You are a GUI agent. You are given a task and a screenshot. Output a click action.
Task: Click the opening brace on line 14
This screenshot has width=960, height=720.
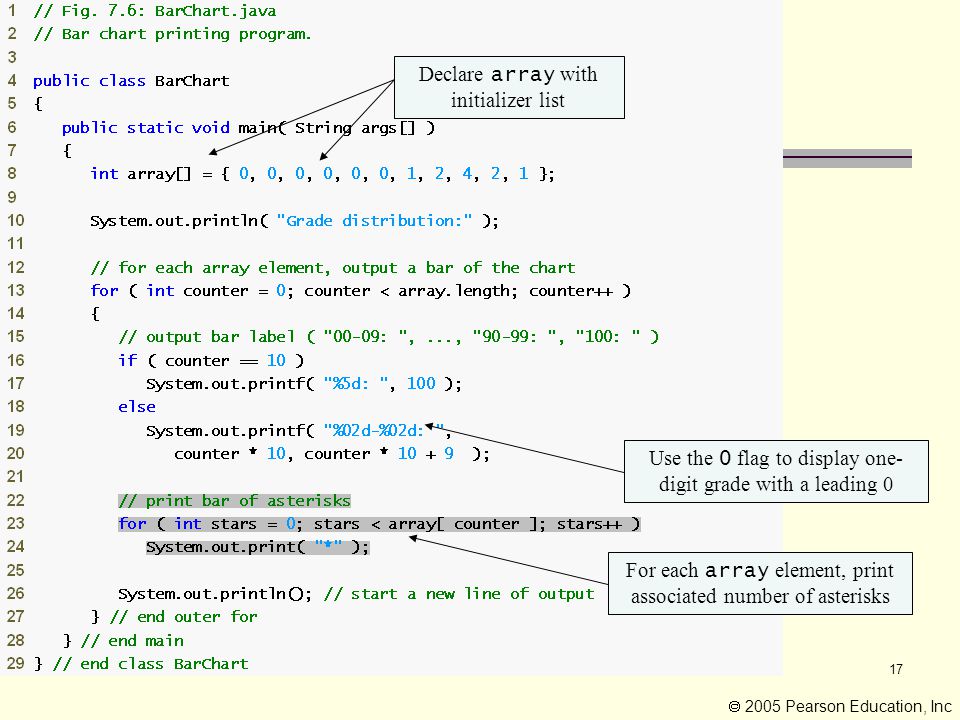point(95,314)
